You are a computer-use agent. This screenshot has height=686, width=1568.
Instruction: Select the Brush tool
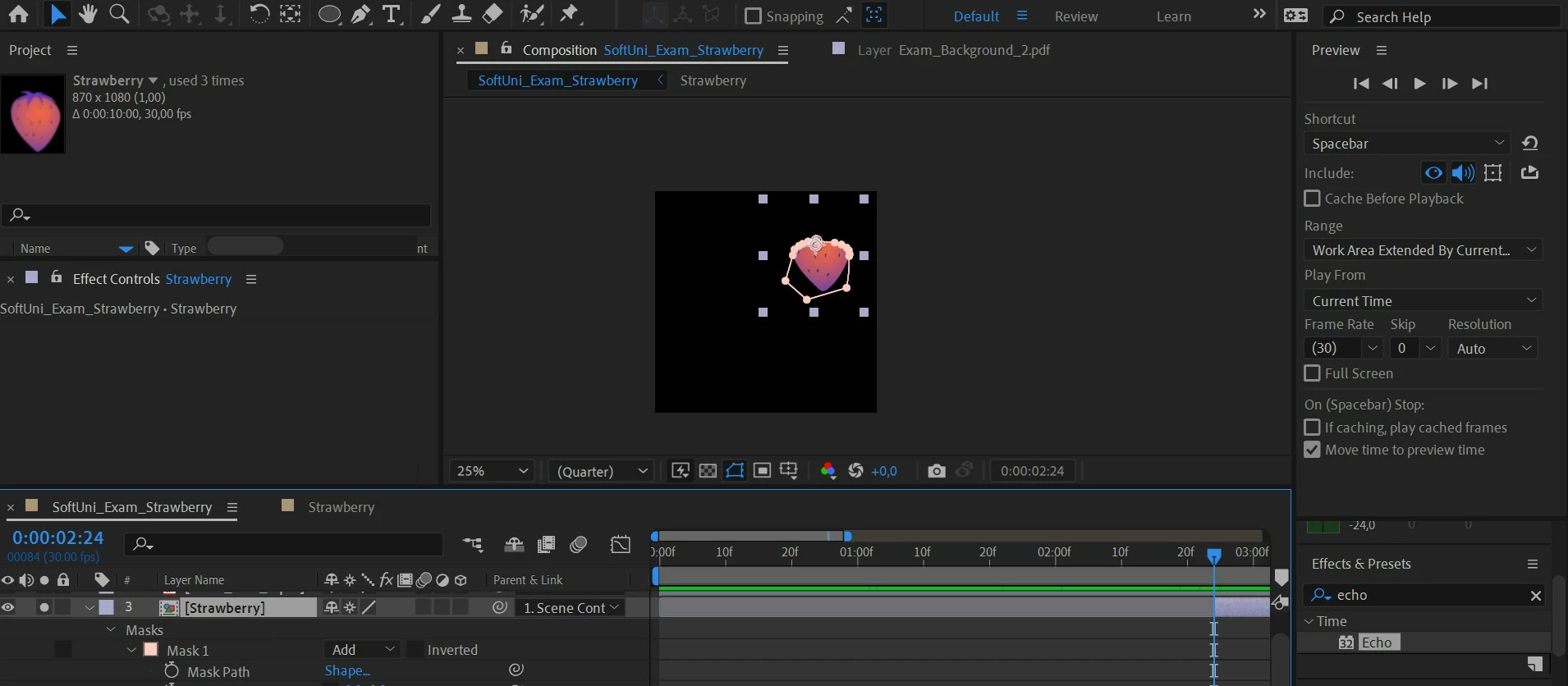(x=430, y=14)
